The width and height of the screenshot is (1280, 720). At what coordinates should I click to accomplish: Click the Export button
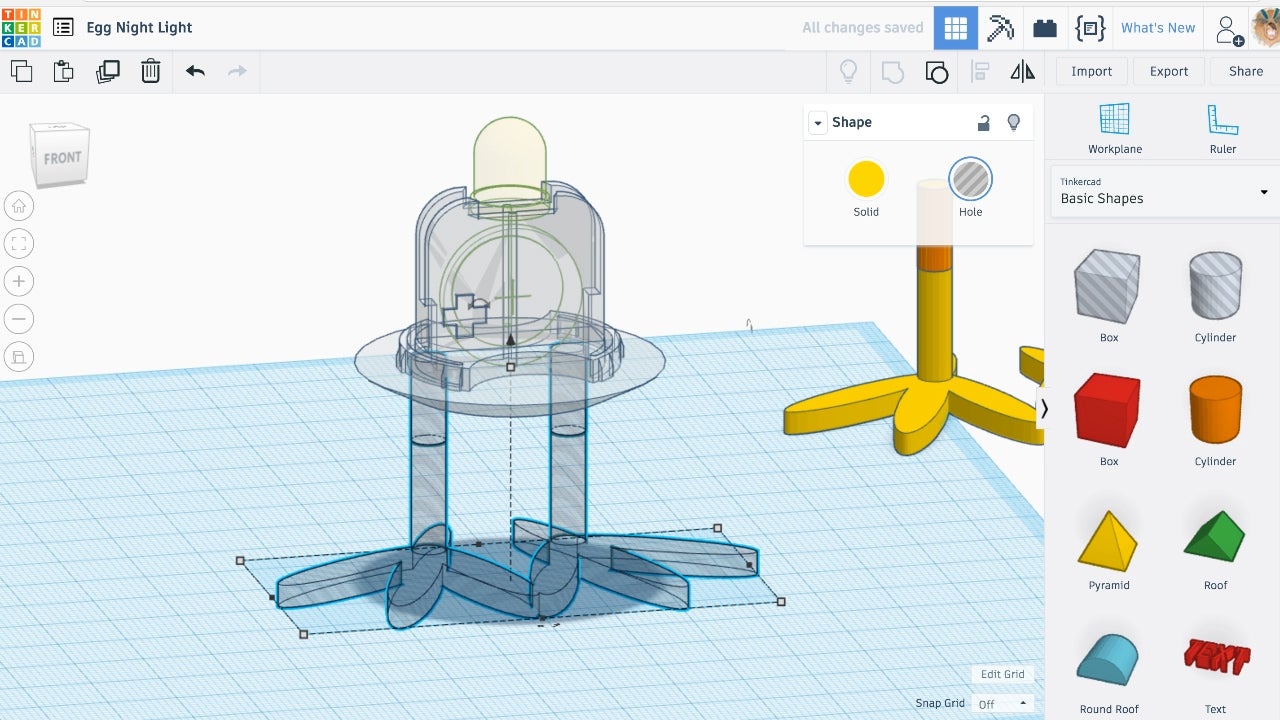1168,71
